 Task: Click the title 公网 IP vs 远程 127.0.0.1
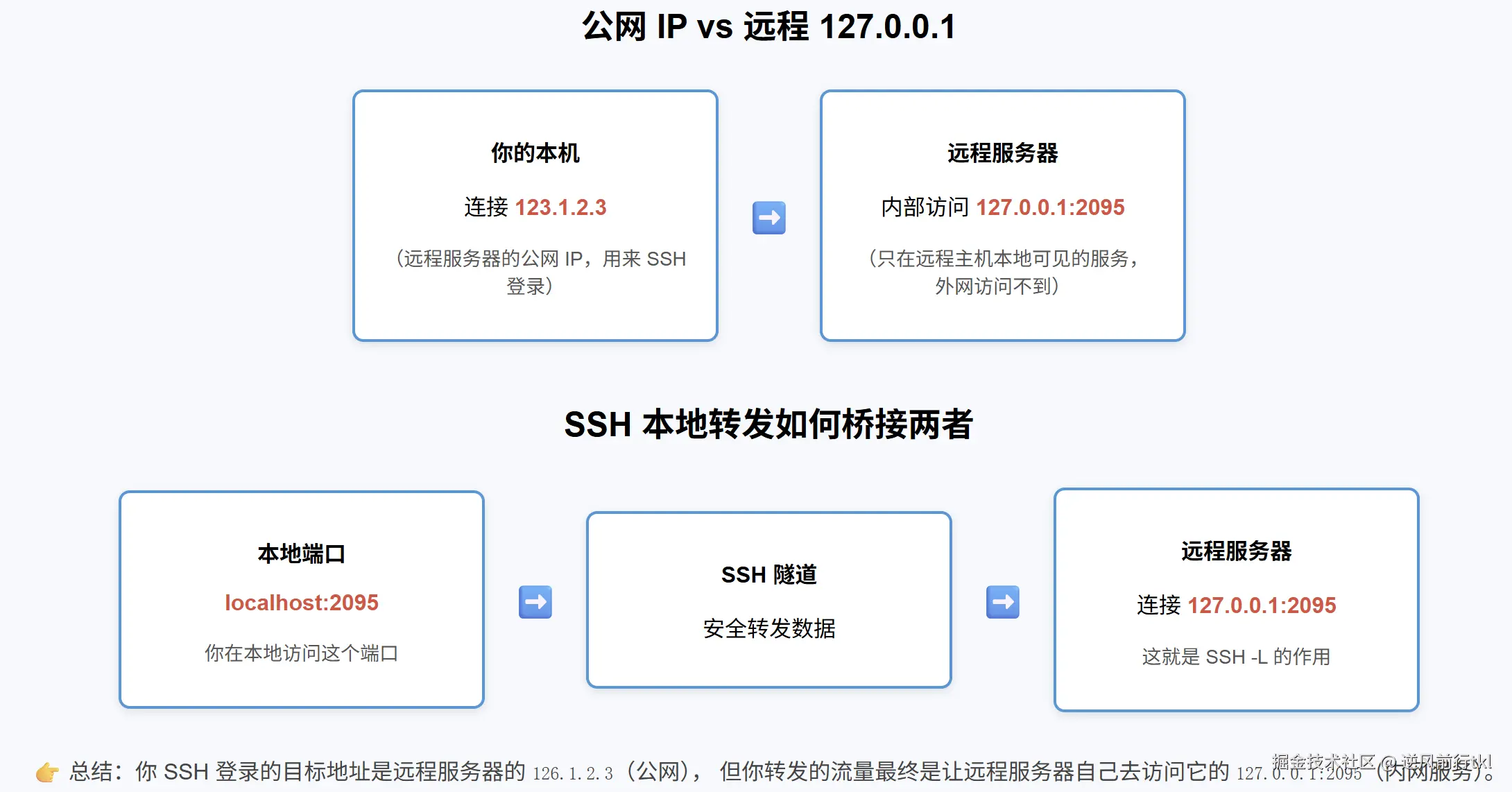tap(768, 27)
